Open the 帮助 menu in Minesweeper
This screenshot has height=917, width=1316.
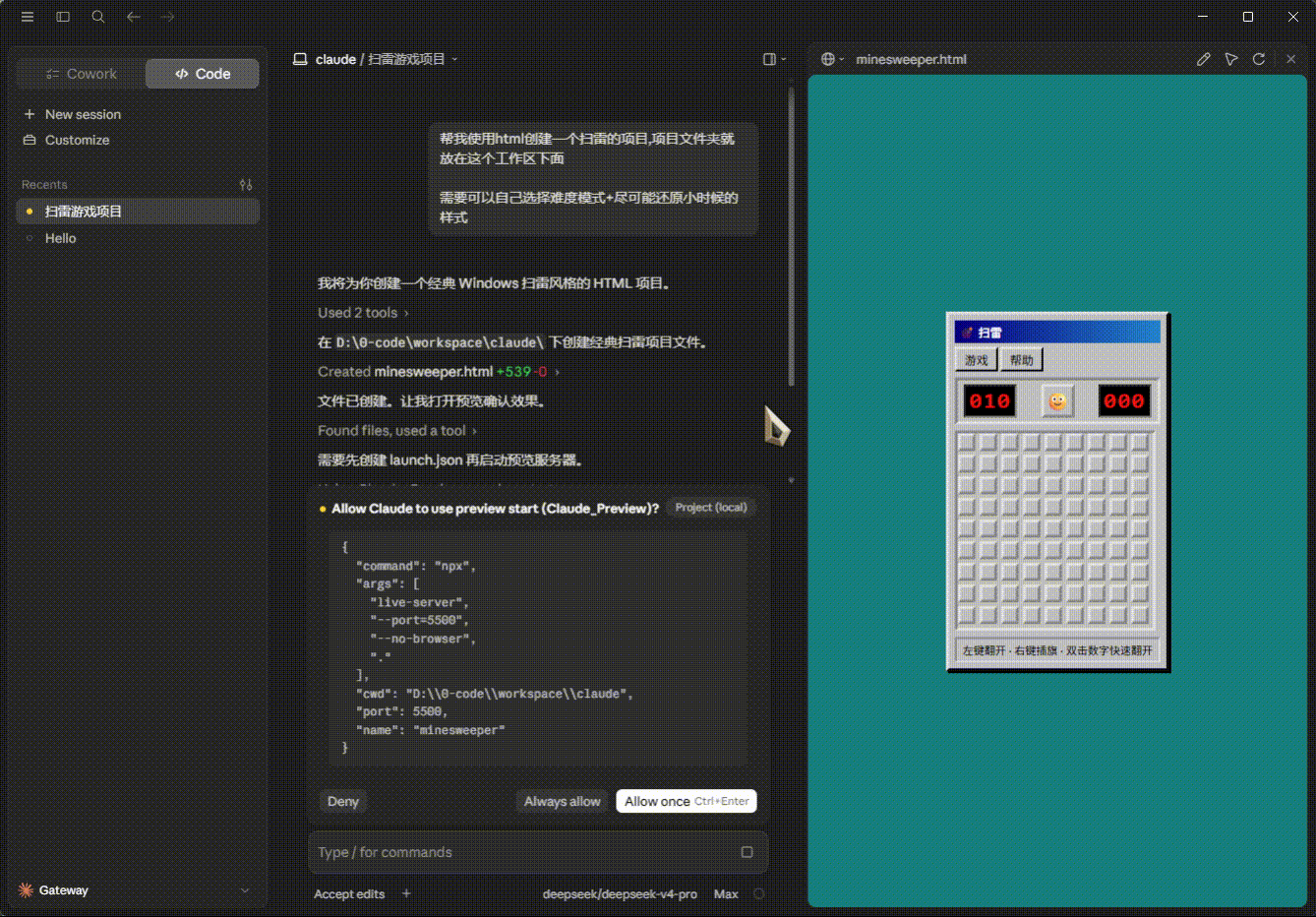point(1021,360)
